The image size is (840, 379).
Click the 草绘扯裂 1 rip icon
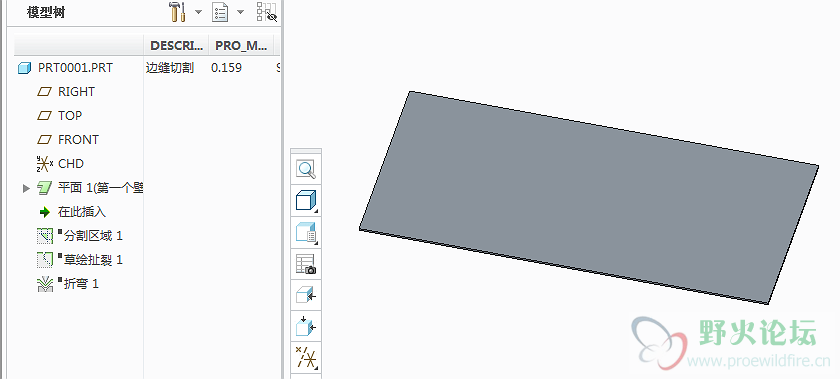44,260
